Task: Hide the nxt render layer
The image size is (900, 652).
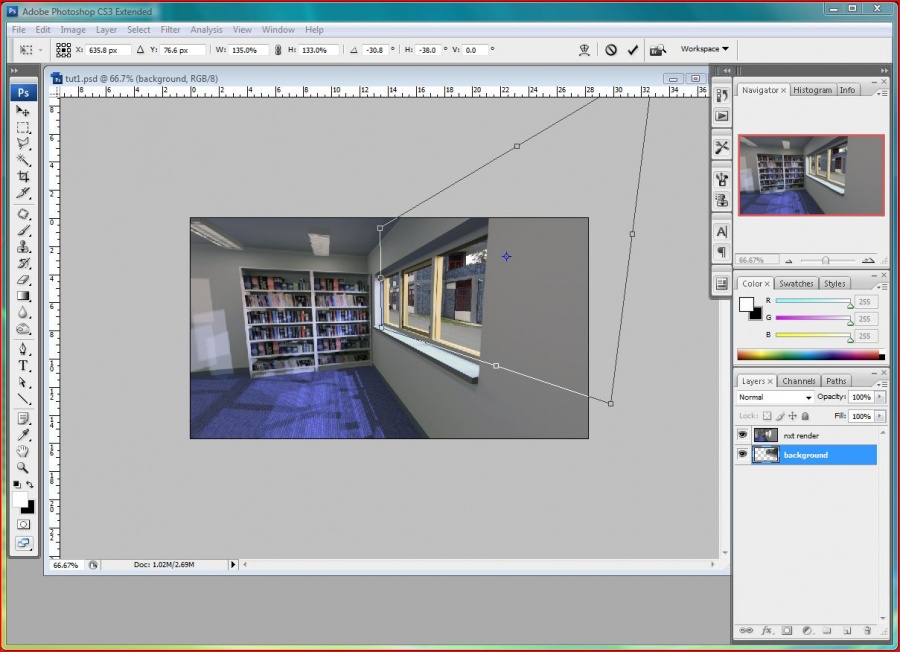Action: pyautogui.click(x=742, y=435)
